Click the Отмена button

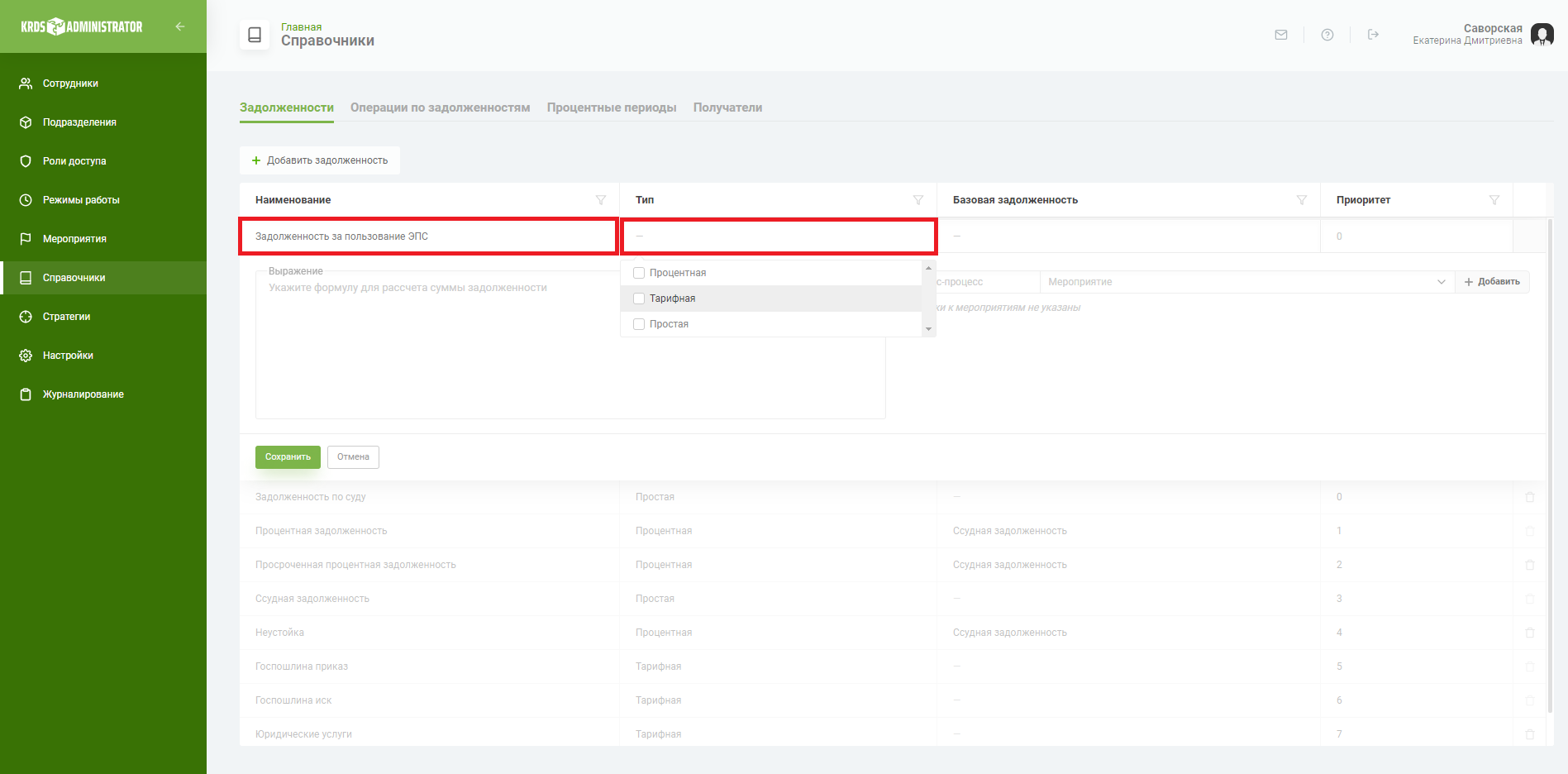353,457
